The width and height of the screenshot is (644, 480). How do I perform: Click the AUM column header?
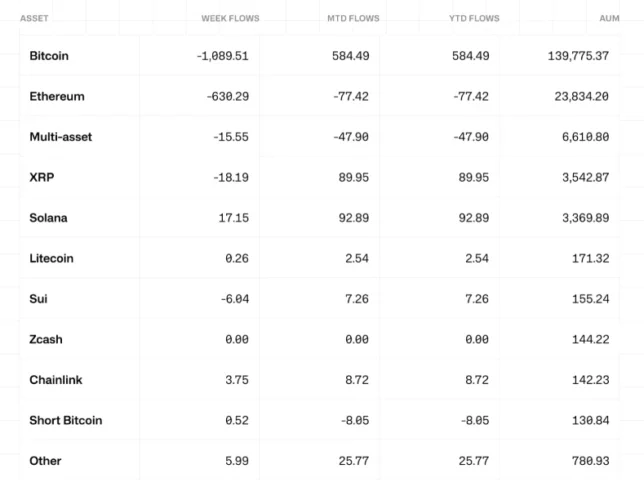[x=609, y=18]
